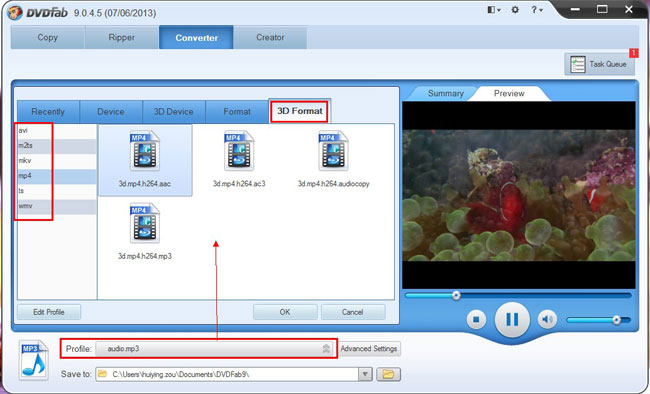Screen dimensions: 650x394
Task: Select wmv in the format list
Action: click(57, 206)
